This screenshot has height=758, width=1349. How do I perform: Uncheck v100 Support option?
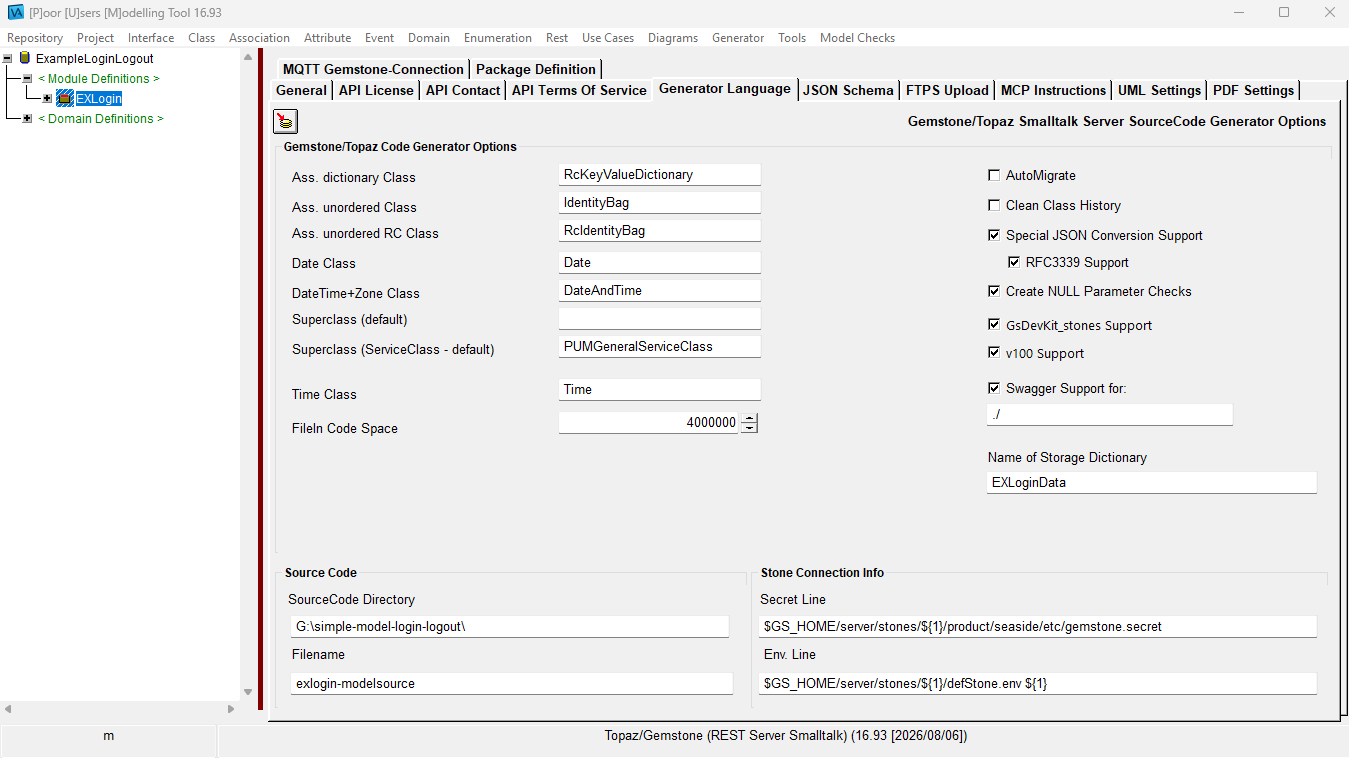(994, 353)
